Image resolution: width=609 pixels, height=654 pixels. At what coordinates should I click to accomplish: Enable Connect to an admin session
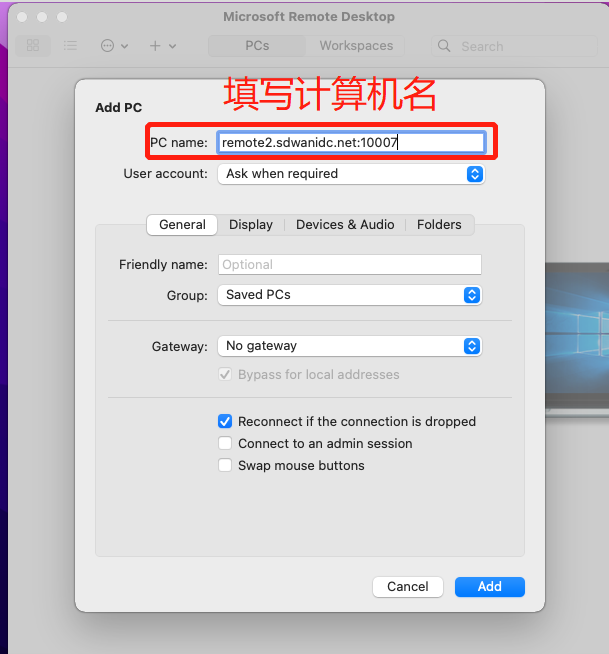(225, 443)
